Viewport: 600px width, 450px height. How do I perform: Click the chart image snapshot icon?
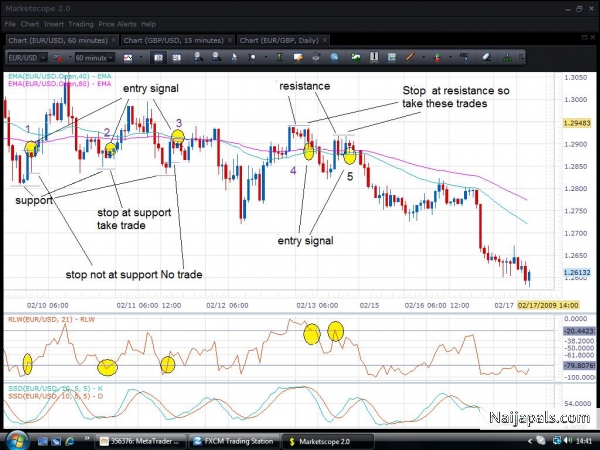pos(392,57)
